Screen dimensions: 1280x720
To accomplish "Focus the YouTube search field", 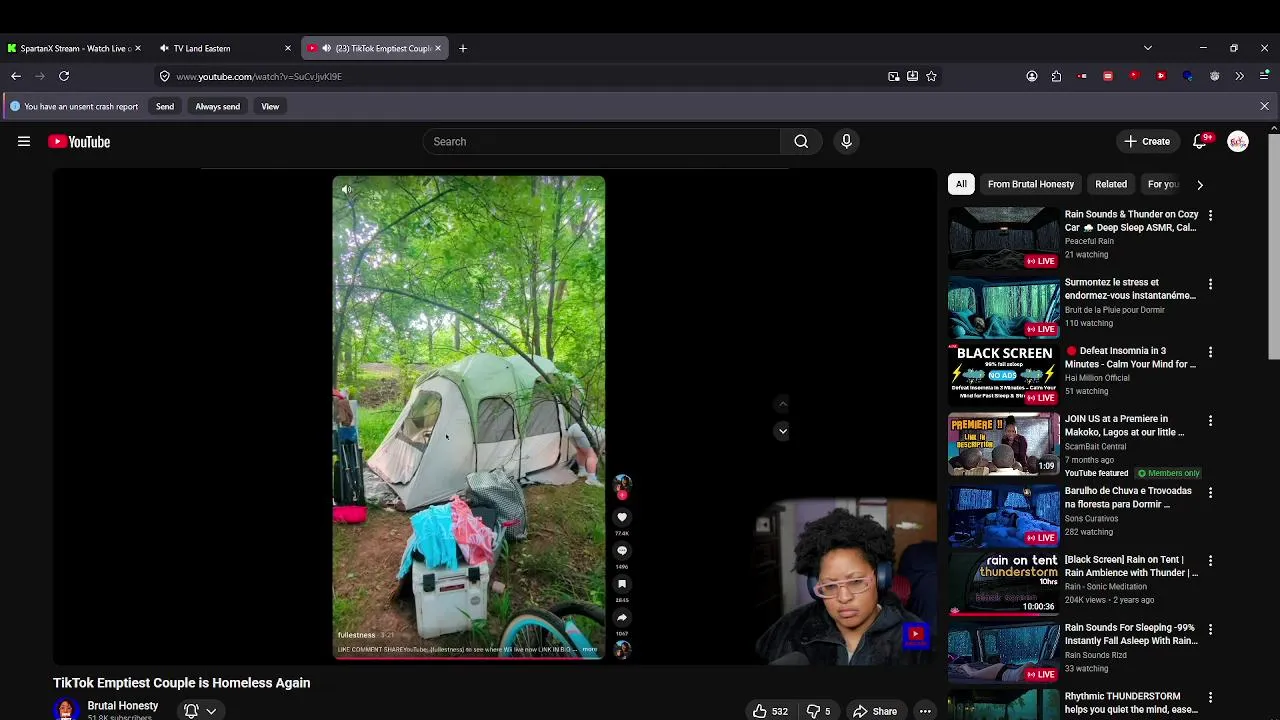I will coord(601,142).
